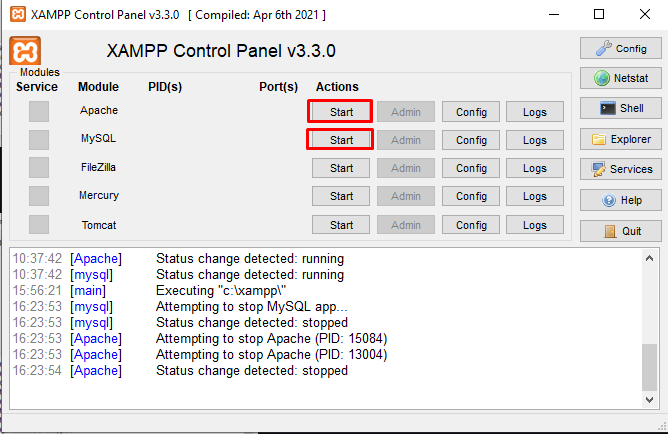Click the 'Module' column header
Image resolution: width=668 pixels, height=434 pixels.
(98, 86)
